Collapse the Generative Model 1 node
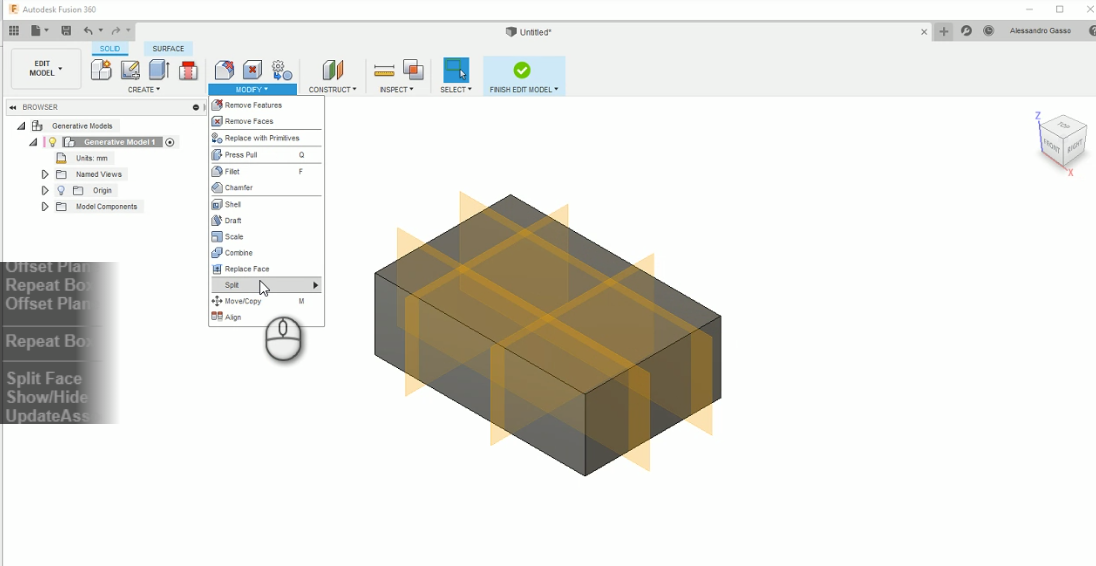This screenshot has width=1096, height=566. coord(33,142)
